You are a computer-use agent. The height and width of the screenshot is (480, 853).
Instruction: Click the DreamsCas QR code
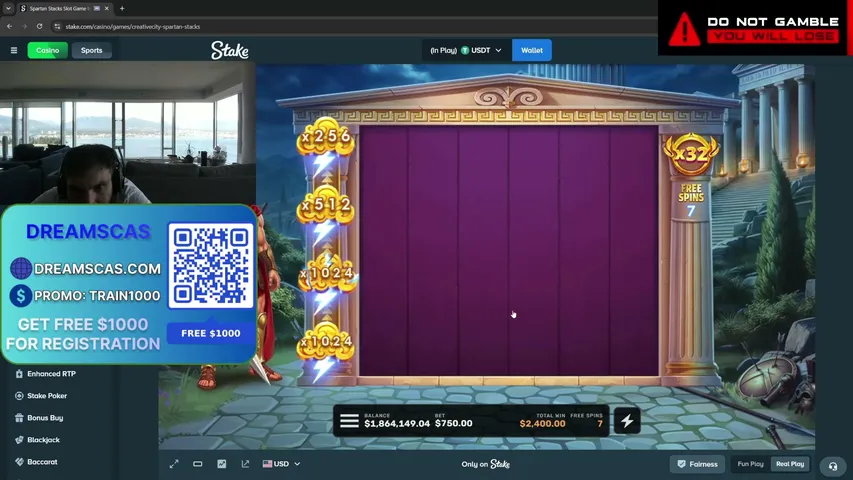click(x=211, y=265)
